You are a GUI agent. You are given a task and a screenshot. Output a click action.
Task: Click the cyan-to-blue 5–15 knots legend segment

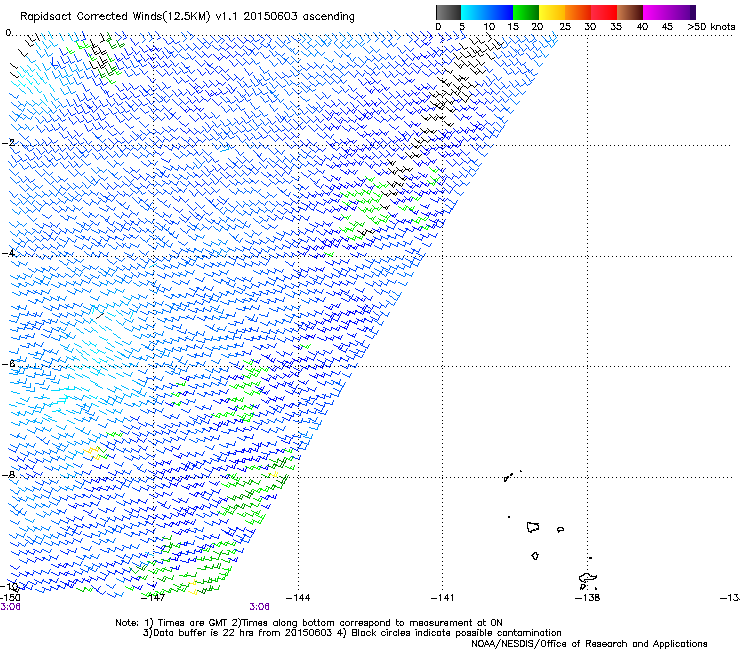[487, 12]
